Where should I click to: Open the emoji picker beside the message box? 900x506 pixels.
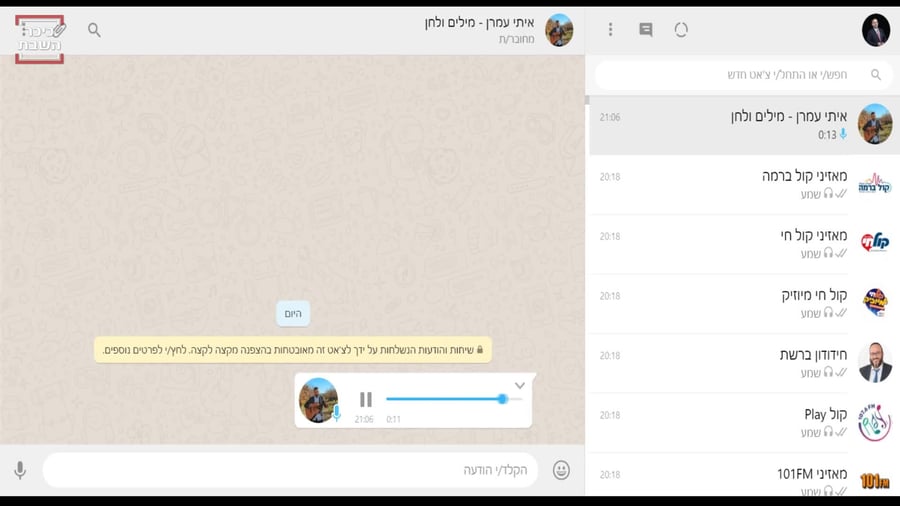[561, 470]
